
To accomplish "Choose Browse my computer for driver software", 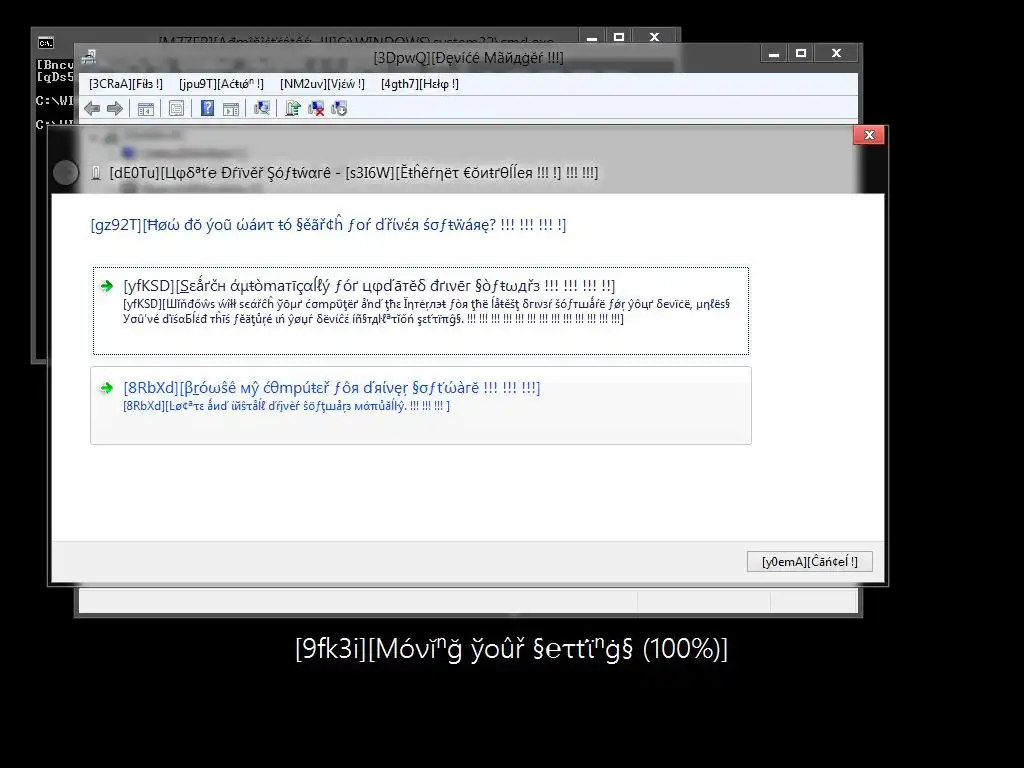I will click(421, 406).
